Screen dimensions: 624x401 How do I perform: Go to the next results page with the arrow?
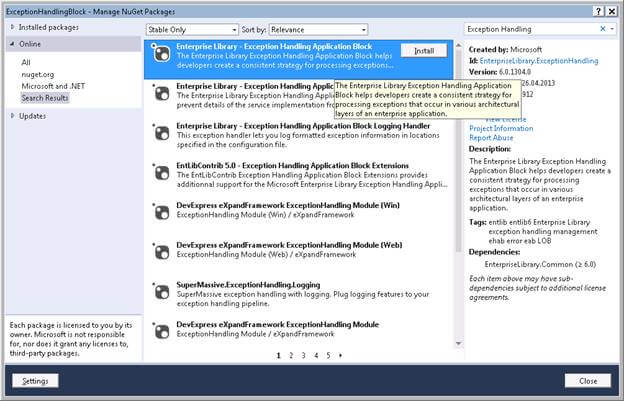[340, 356]
